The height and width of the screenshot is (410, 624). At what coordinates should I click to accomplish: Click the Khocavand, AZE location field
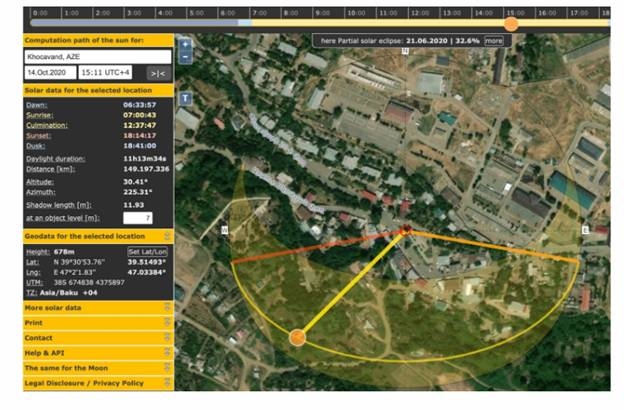[x=97, y=57]
